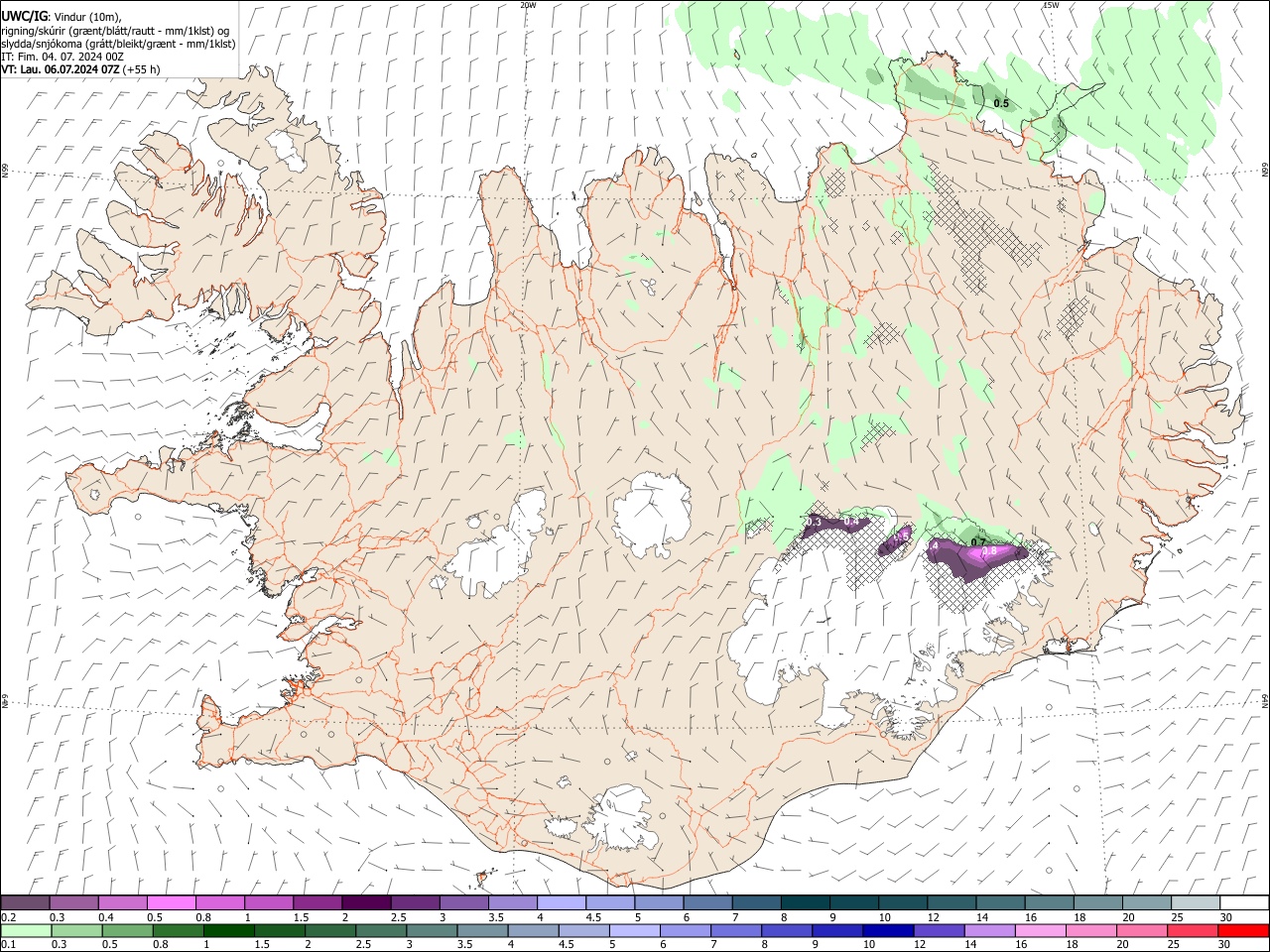1270x952 pixels.
Task: Pick the bright pink 0.5–0.8 snow scale swatch
Action: point(171,903)
